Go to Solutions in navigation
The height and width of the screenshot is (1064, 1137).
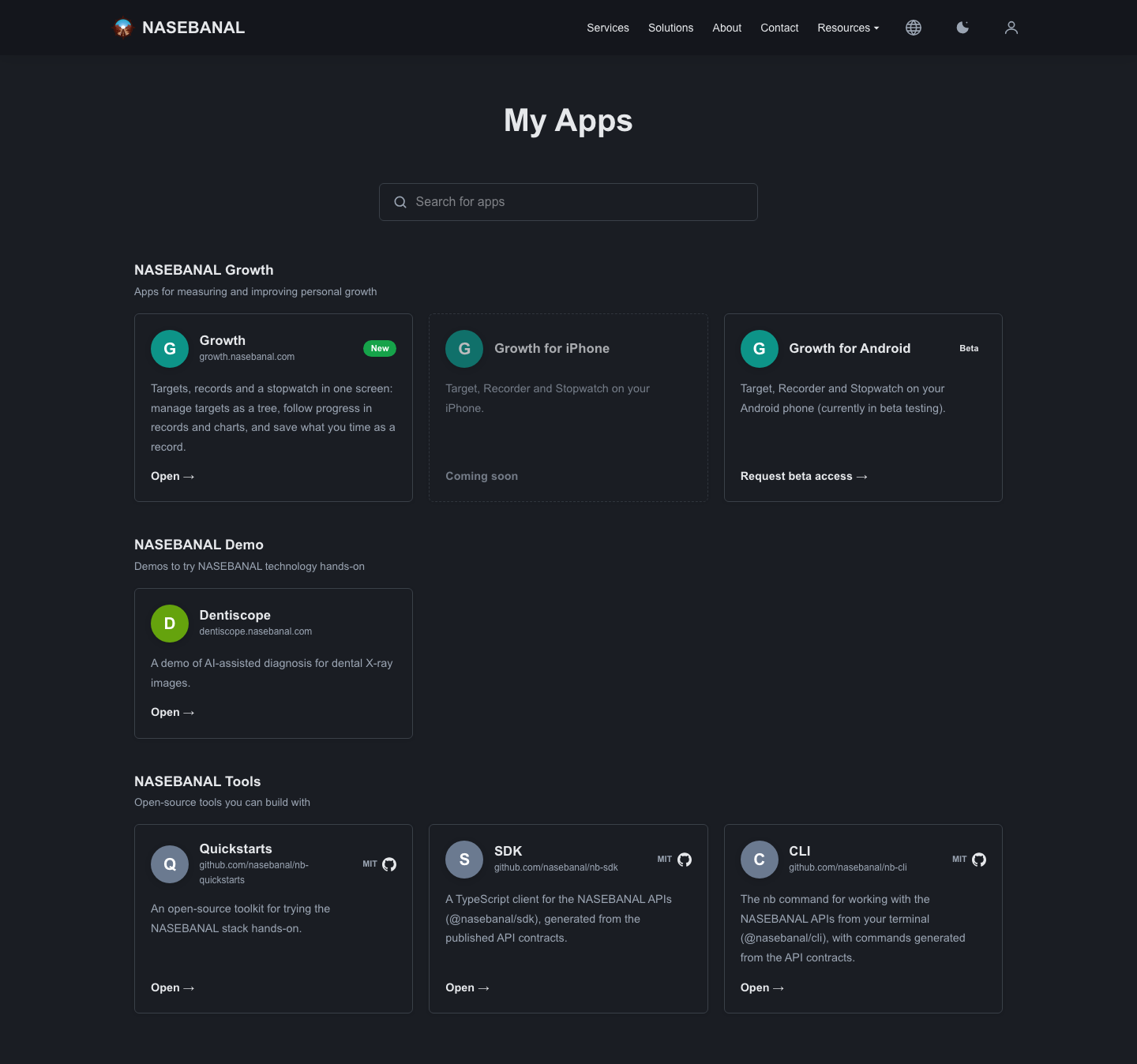[x=671, y=28]
